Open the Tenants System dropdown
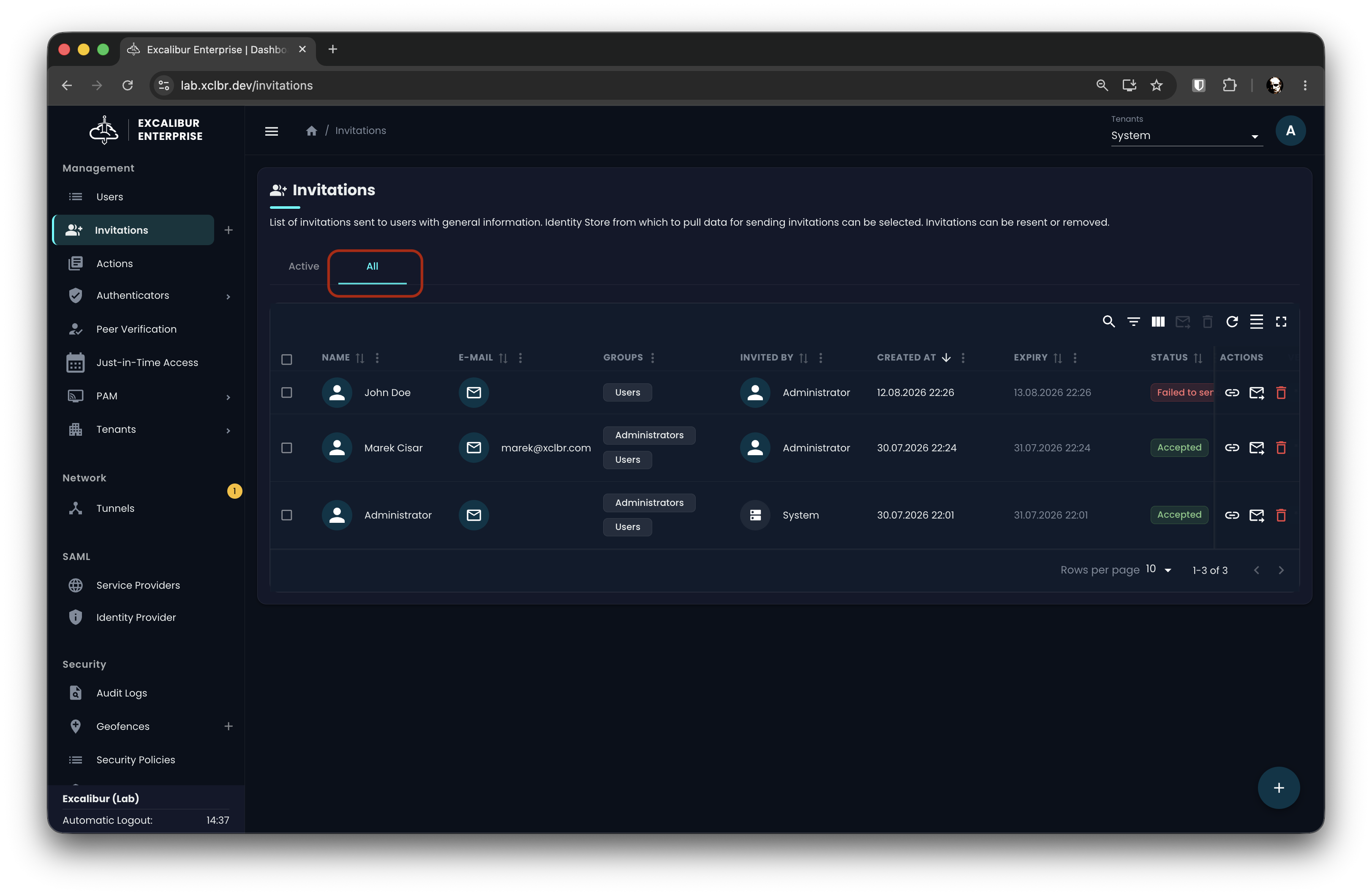 coord(1187,136)
